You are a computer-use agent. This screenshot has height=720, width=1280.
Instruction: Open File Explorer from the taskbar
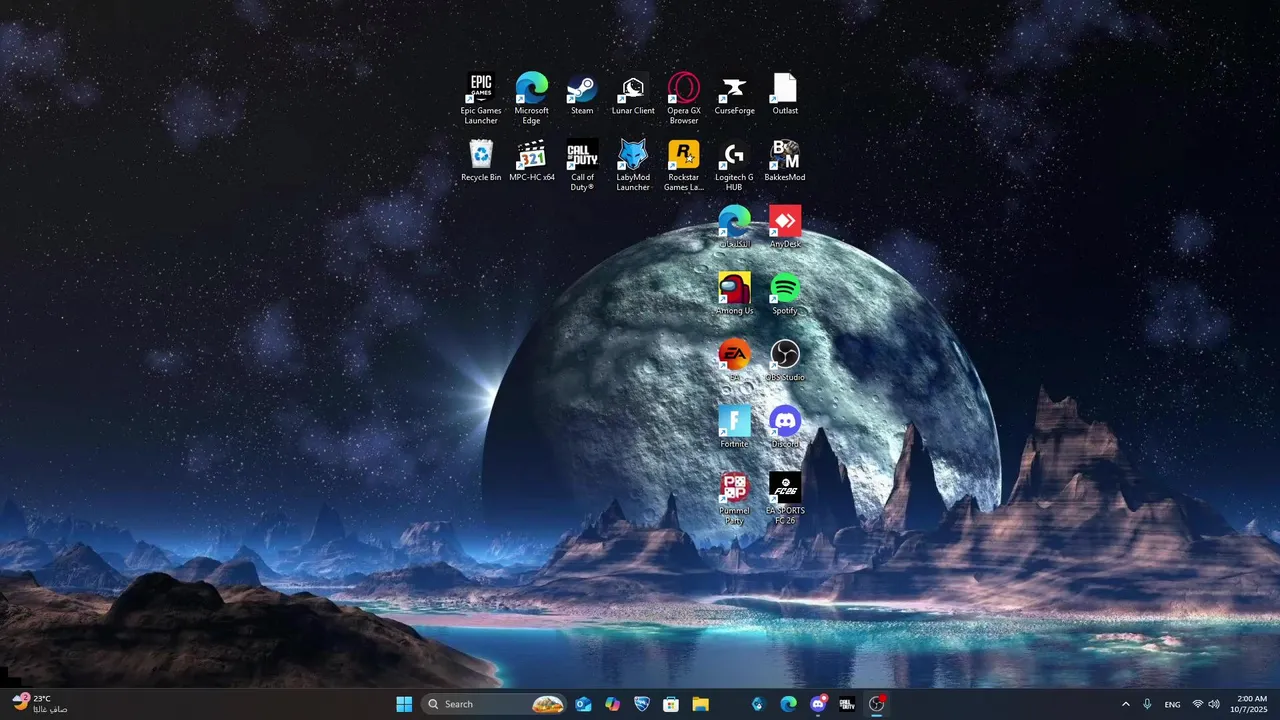tap(700, 704)
